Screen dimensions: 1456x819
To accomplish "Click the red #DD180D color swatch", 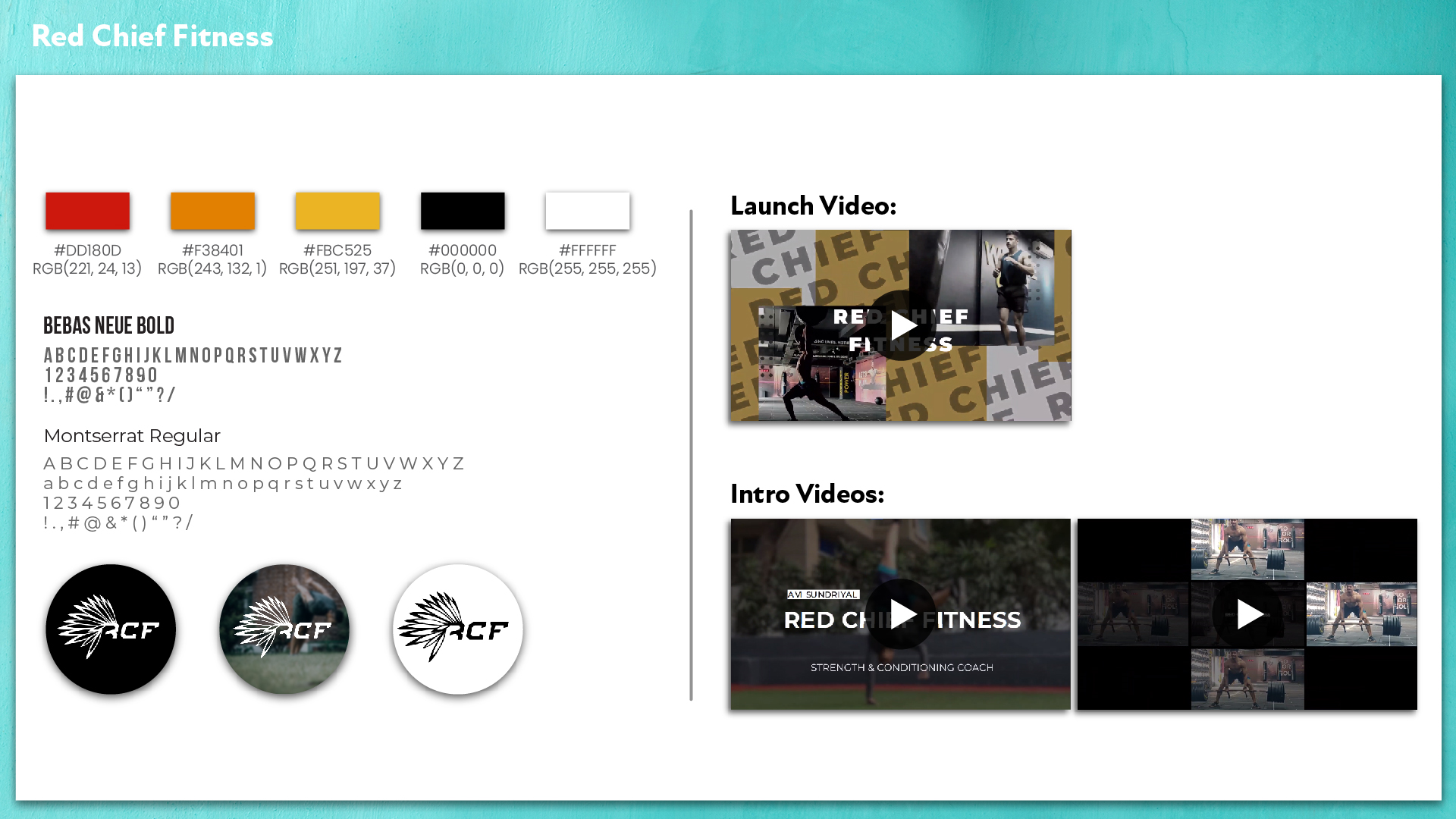I will 87,211.
